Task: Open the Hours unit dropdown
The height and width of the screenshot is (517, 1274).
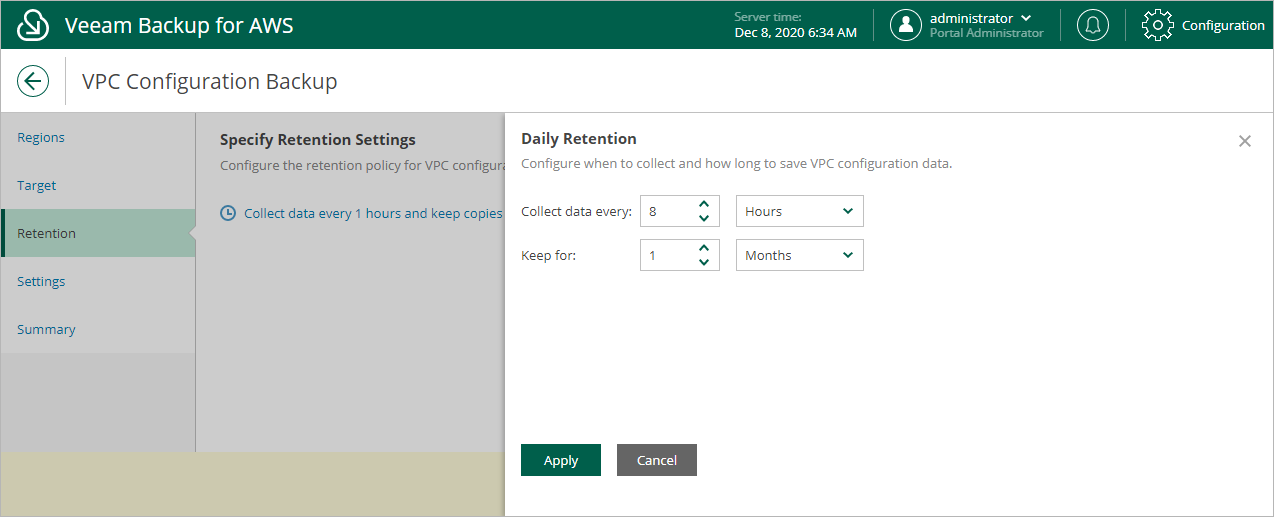Action: point(800,211)
